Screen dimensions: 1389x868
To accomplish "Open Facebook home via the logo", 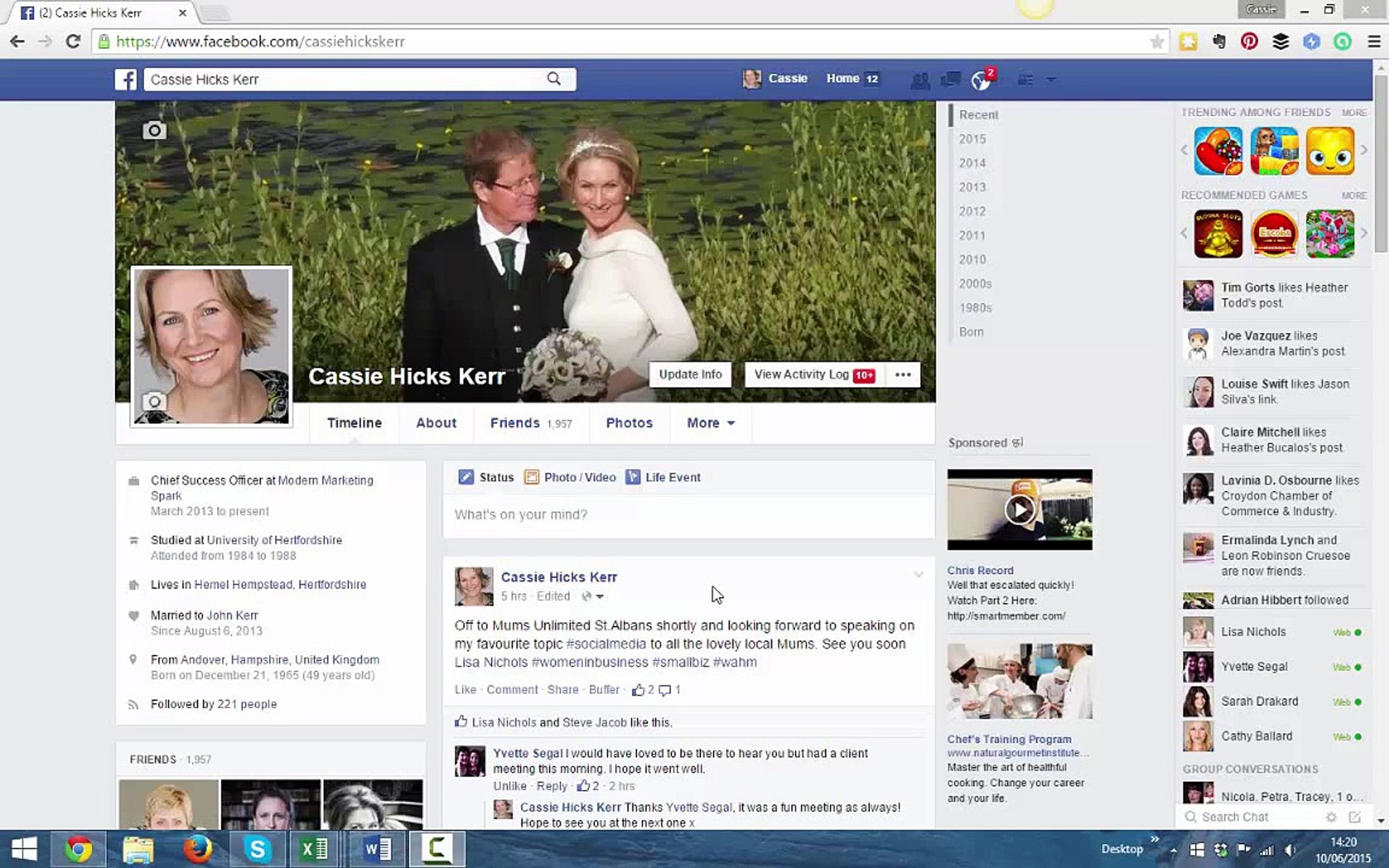I will pyautogui.click(x=126, y=79).
